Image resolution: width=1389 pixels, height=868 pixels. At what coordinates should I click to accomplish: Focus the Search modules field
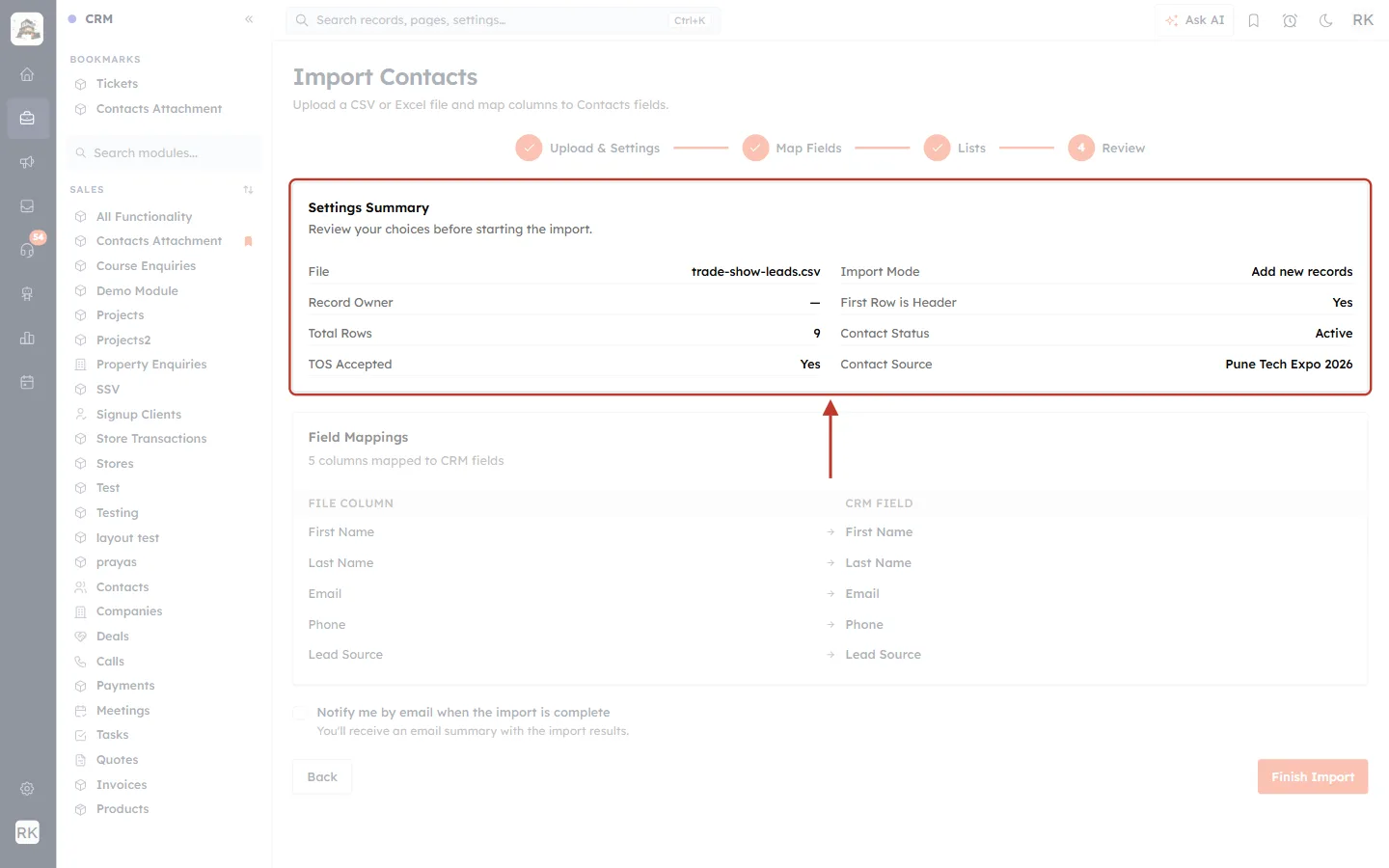(x=165, y=153)
